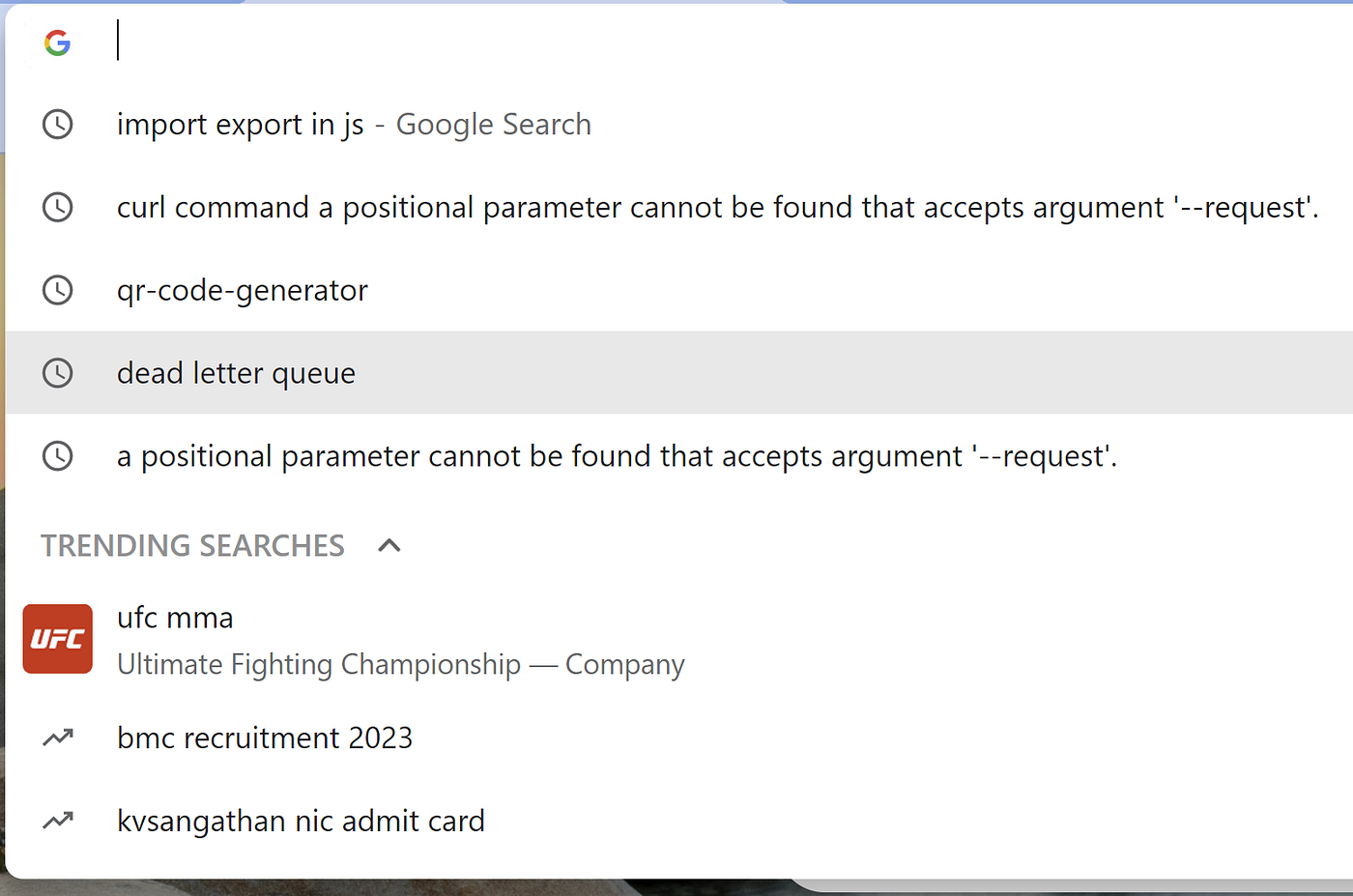Click the Trending Searches header label
This screenshot has height=896, width=1353.
click(192, 546)
